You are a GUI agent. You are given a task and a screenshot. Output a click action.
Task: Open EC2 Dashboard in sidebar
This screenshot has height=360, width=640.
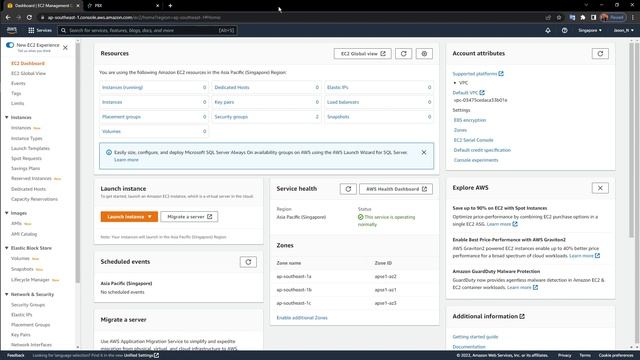tap(28, 63)
